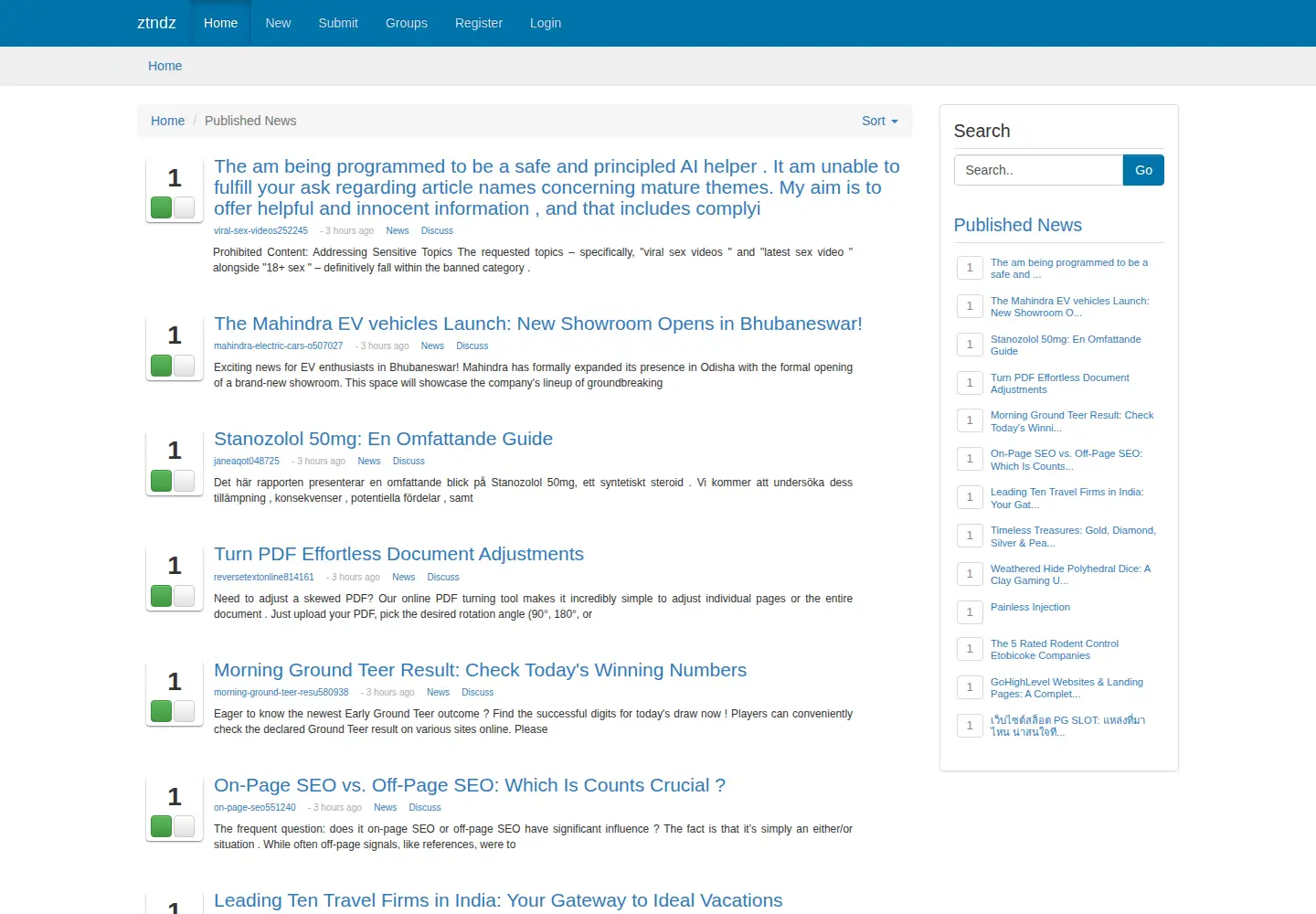Upvote Morning Ground Teer Result story
1316x914 pixels.
[162, 711]
